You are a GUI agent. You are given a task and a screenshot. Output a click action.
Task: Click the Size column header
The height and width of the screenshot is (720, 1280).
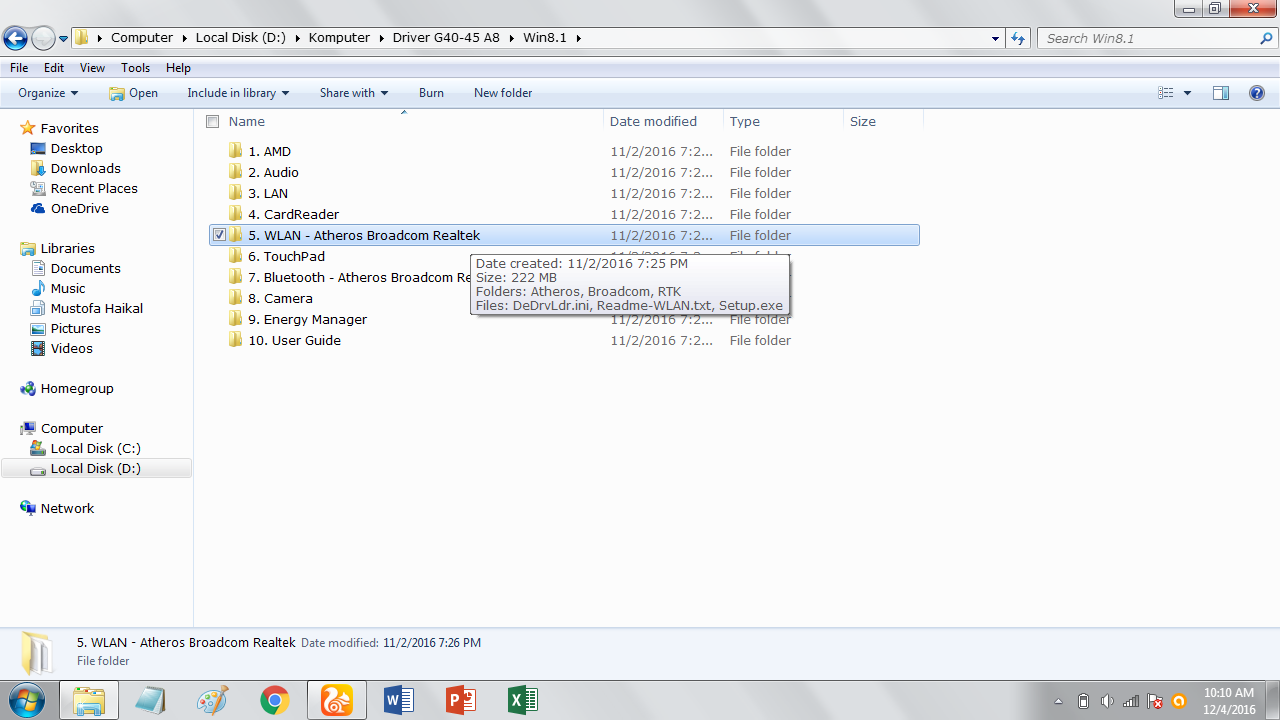(x=863, y=121)
